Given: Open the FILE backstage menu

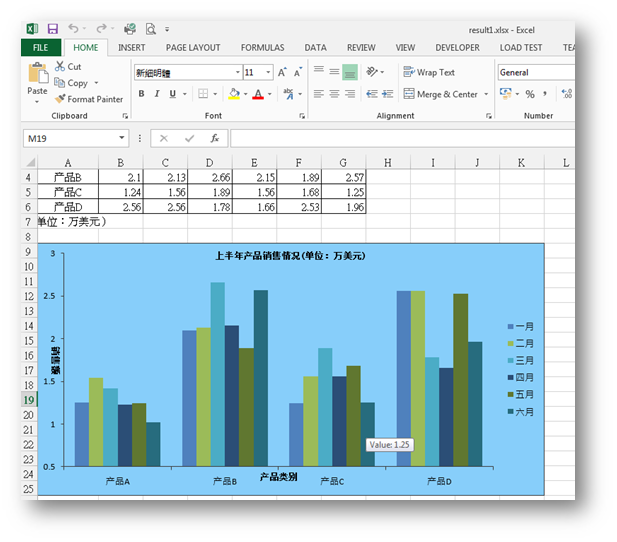Looking at the screenshot, I should coord(40,47).
